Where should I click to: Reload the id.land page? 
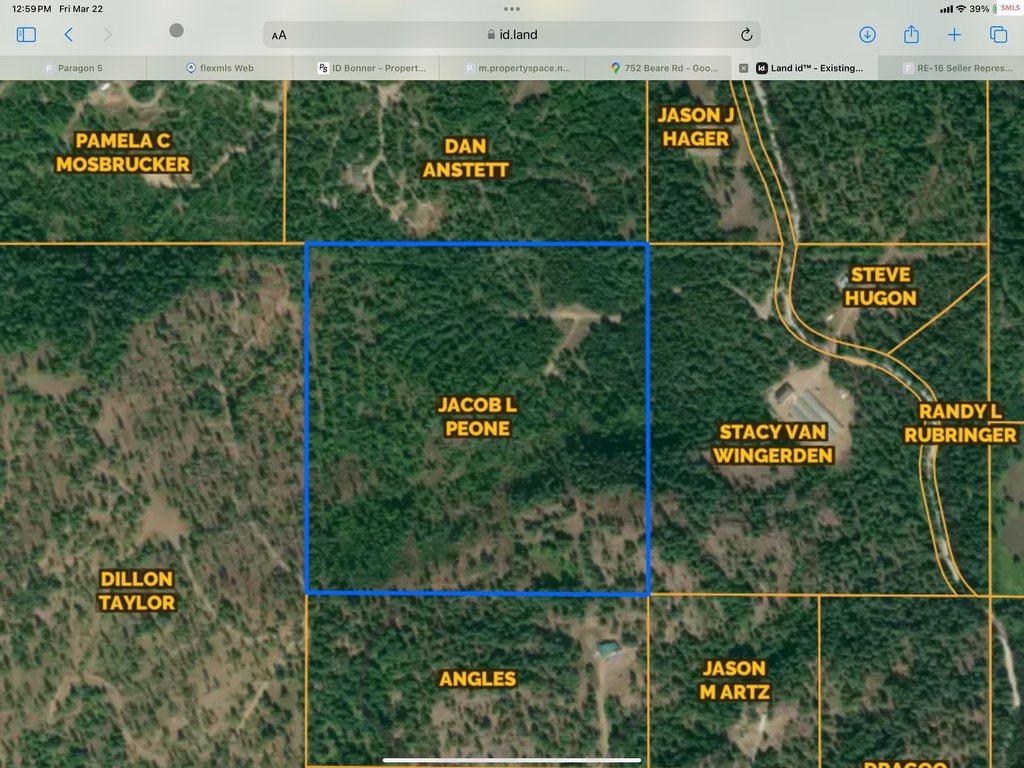(x=746, y=35)
